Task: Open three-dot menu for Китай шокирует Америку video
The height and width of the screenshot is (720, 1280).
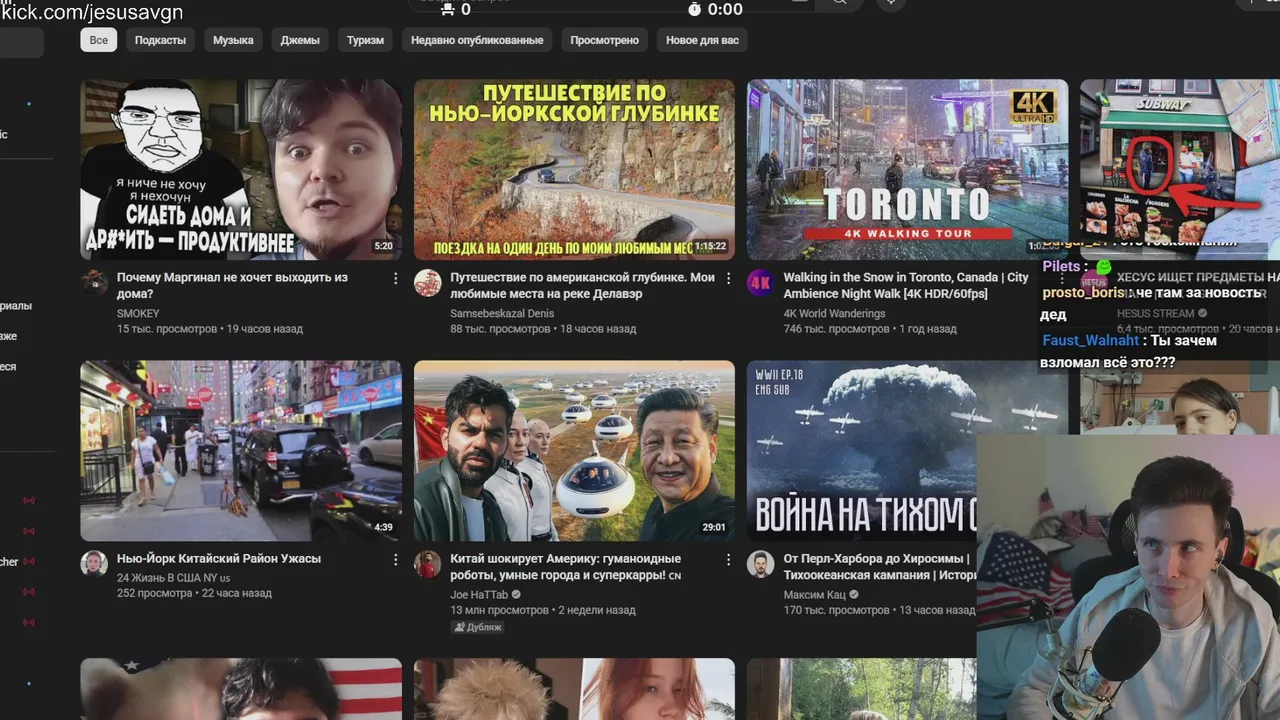Action: pos(728,560)
